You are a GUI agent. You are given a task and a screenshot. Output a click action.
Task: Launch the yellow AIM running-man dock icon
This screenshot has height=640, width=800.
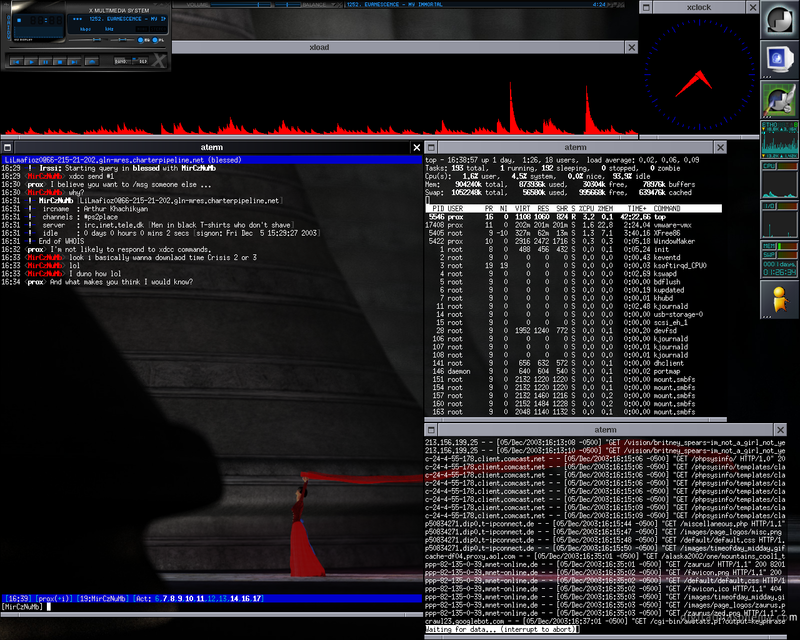pos(780,300)
